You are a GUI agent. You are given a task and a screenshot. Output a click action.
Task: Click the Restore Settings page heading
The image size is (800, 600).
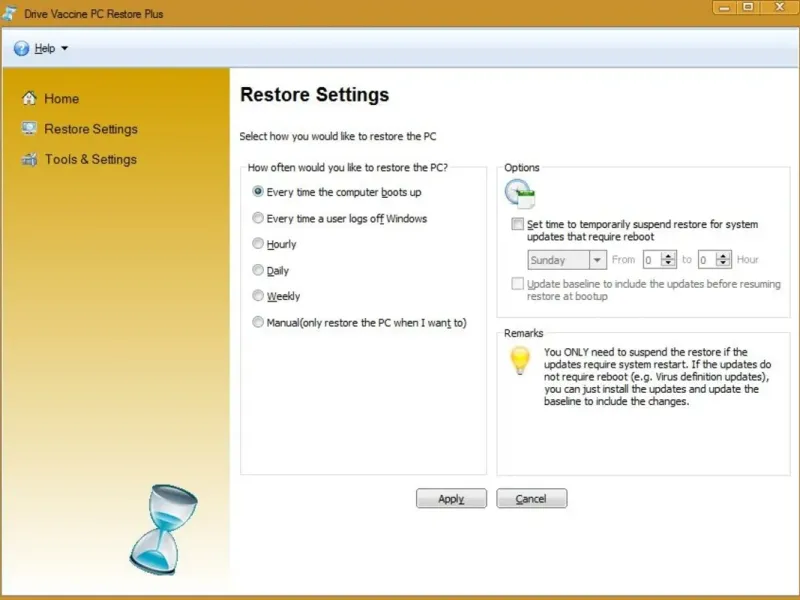point(315,95)
